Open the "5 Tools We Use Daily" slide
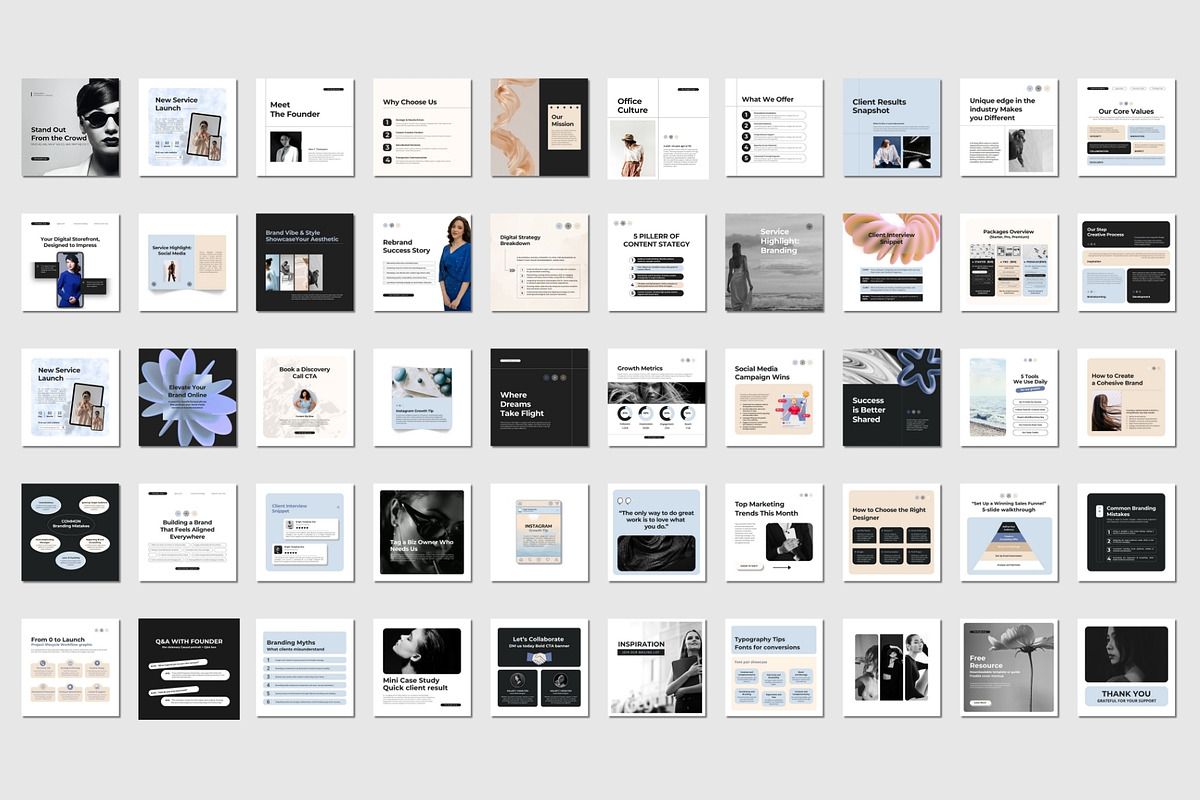Screen dimensions: 1200x800 (1009, 397)
